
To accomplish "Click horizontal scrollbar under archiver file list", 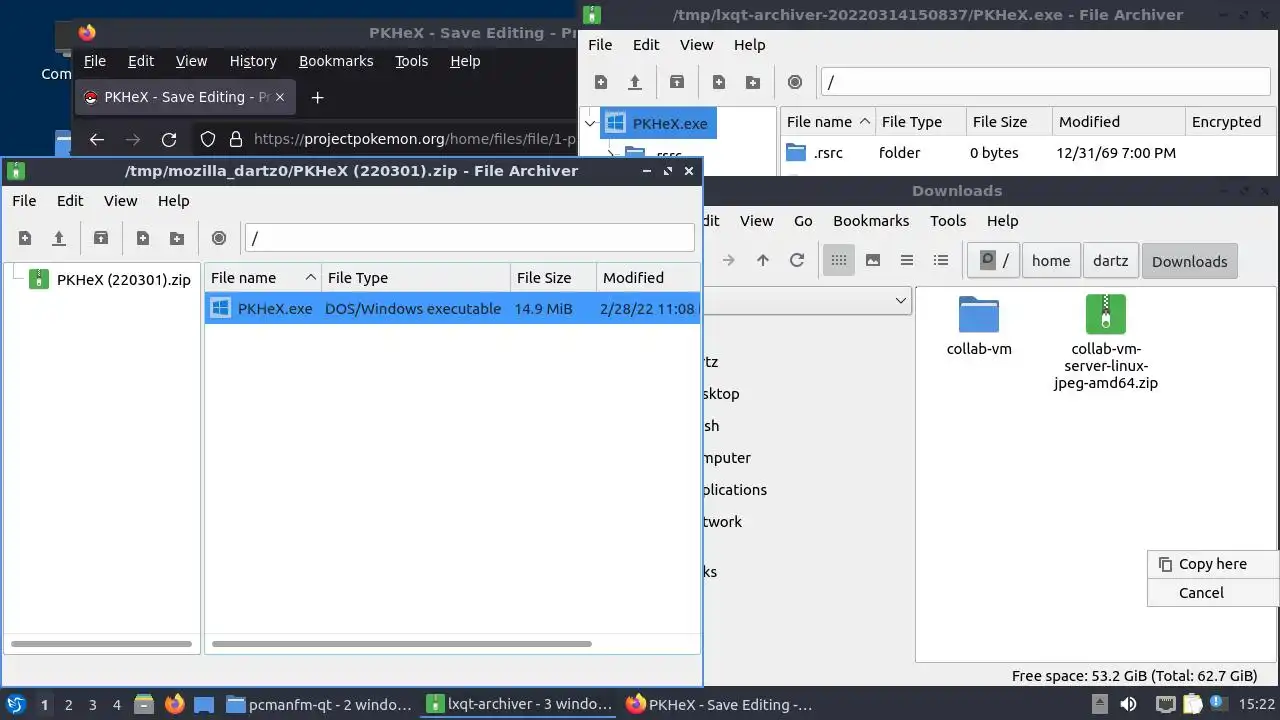I will pyautogui.click(x=402, y=644).
